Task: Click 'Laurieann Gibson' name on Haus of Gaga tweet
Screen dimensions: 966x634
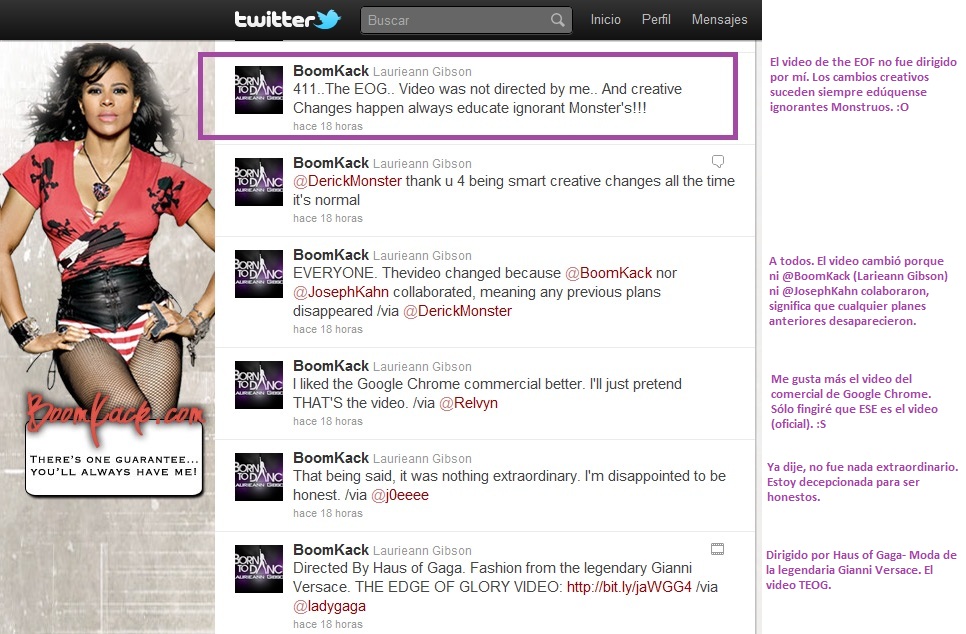Action: [422, 551]
